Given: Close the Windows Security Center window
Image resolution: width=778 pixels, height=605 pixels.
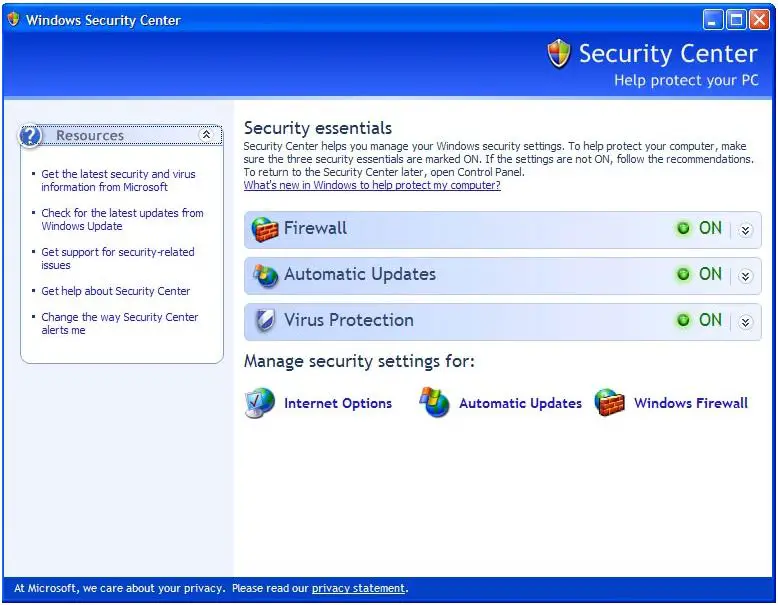Looking at the screenshot, I should click(759, 20).
